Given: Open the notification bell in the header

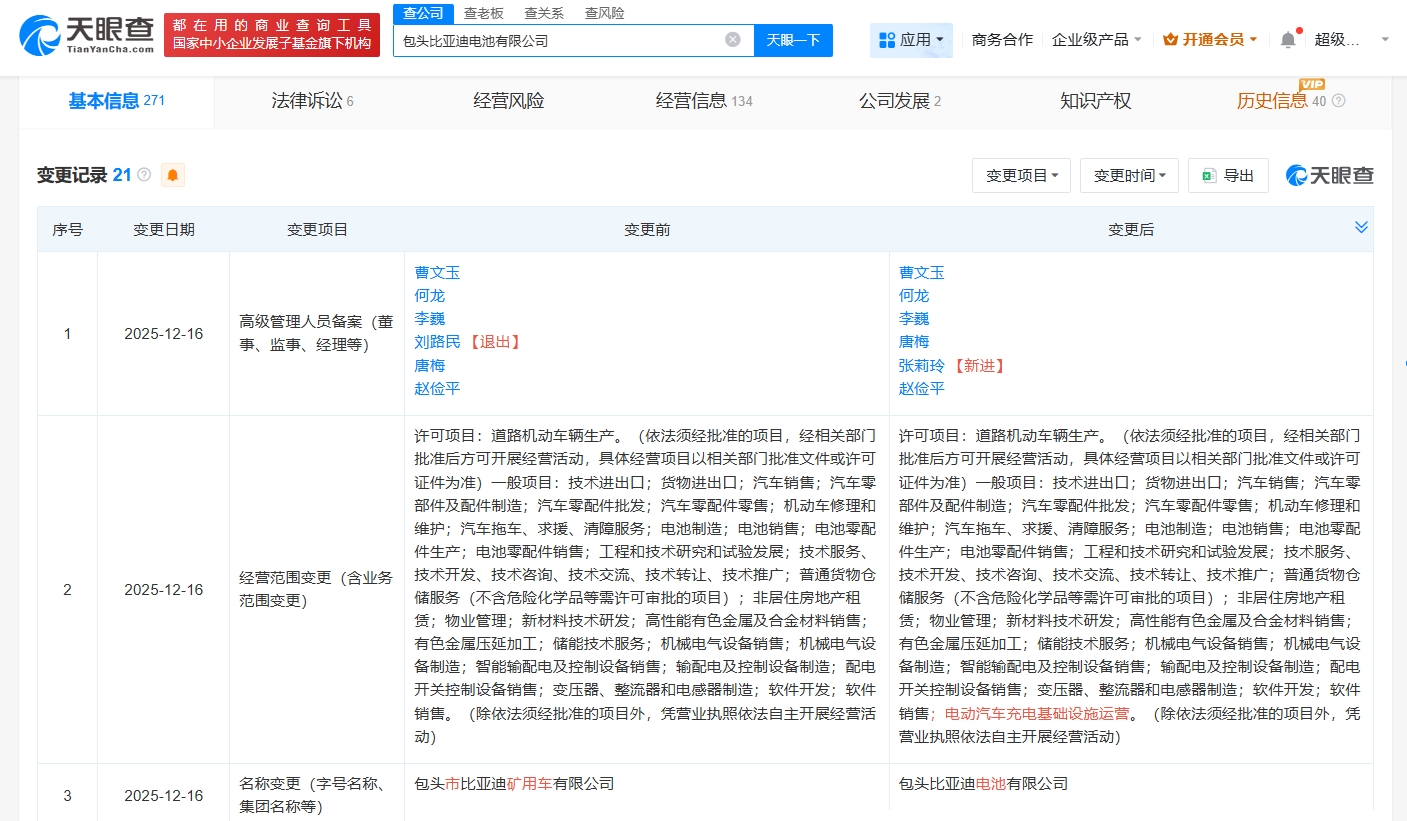Looking at the screenshot, I should tap(1288, 40).
